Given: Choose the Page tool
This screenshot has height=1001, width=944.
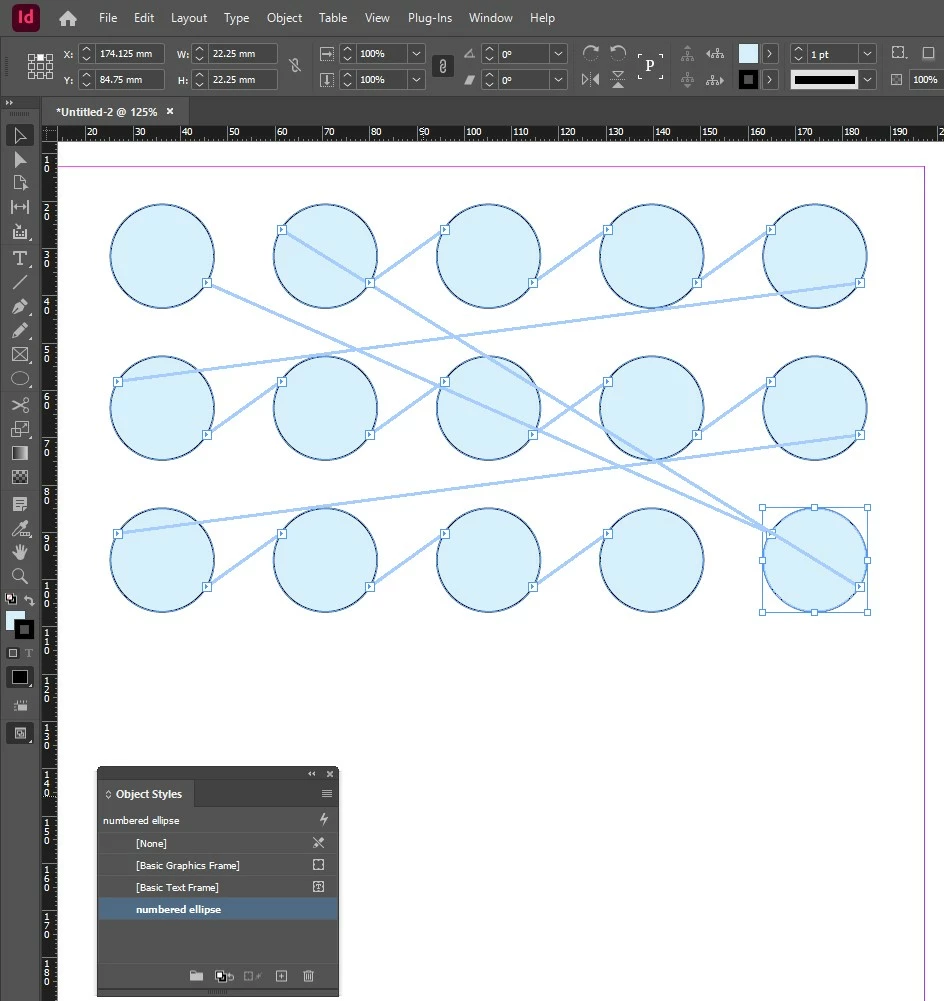Looking at the screenshot, I should [x=20, y=183].
